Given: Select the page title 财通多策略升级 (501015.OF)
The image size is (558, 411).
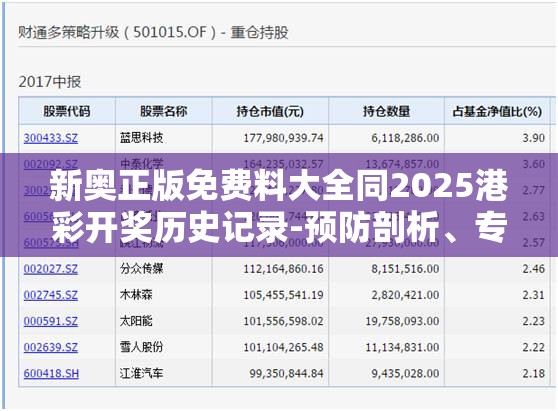Looking at the screenshot, I should point(117,32).
